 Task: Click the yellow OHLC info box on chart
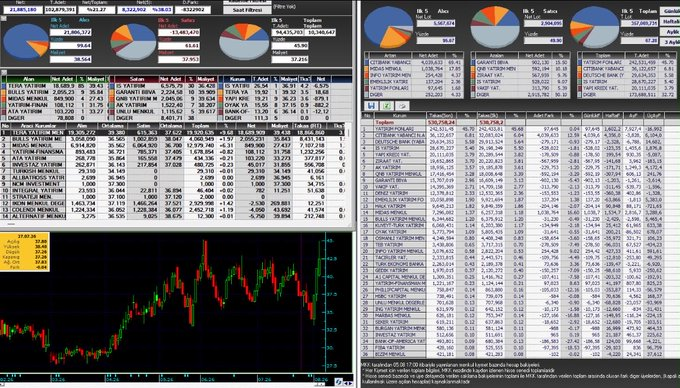coord(25,252)
